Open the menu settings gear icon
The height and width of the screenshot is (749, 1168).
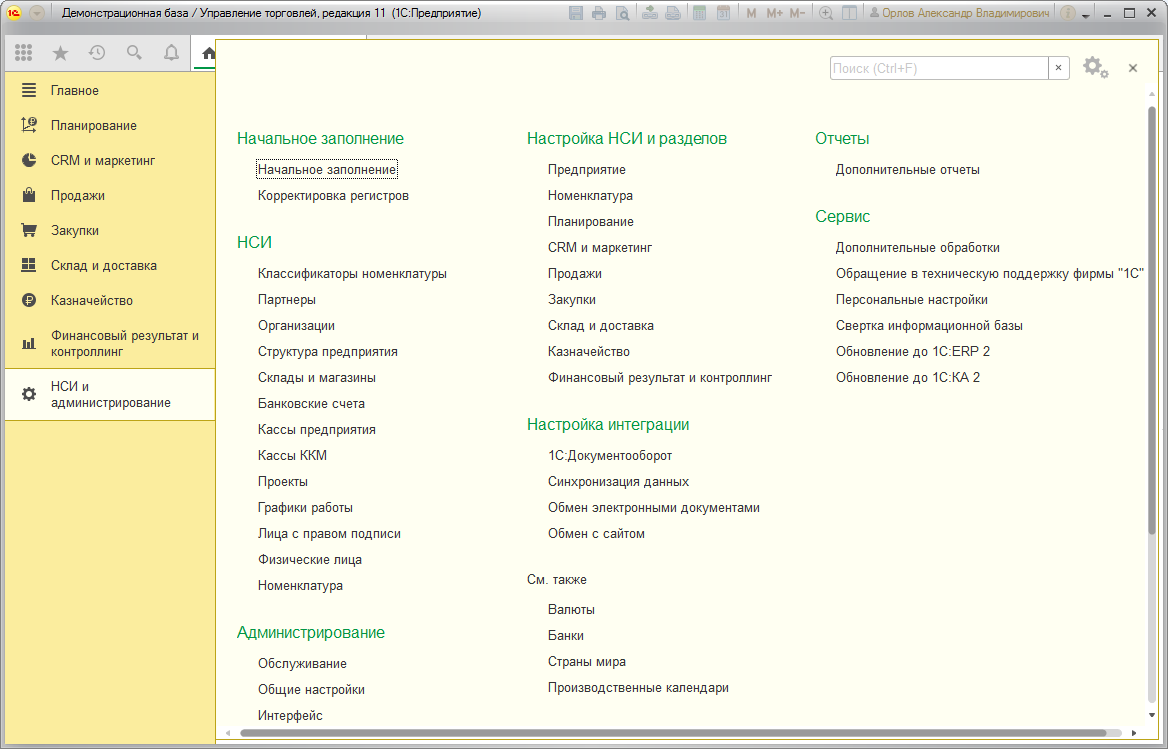tap(1095, 68)
